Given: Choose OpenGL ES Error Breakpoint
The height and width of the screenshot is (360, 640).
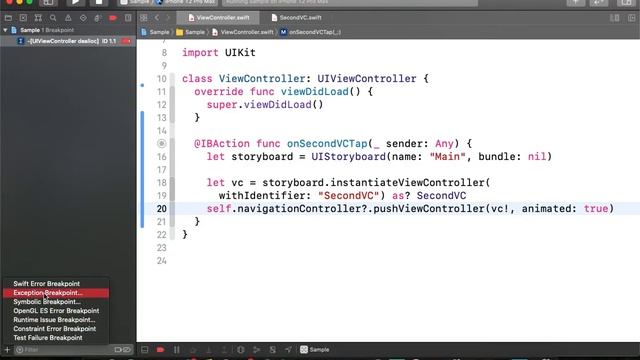Looking at the screenshot, I should (56, 311).
